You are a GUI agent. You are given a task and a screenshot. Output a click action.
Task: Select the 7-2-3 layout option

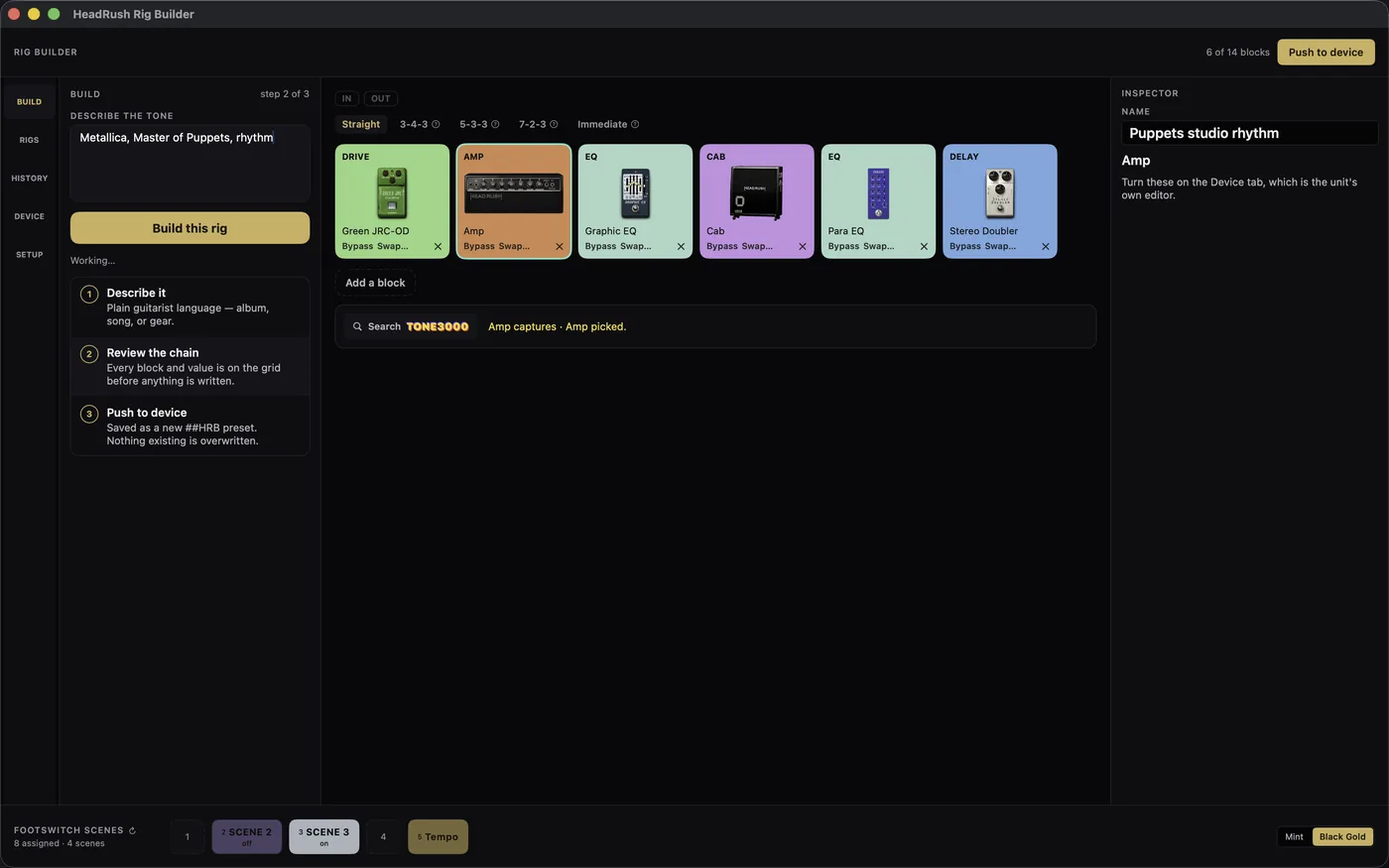pos(532,124)
